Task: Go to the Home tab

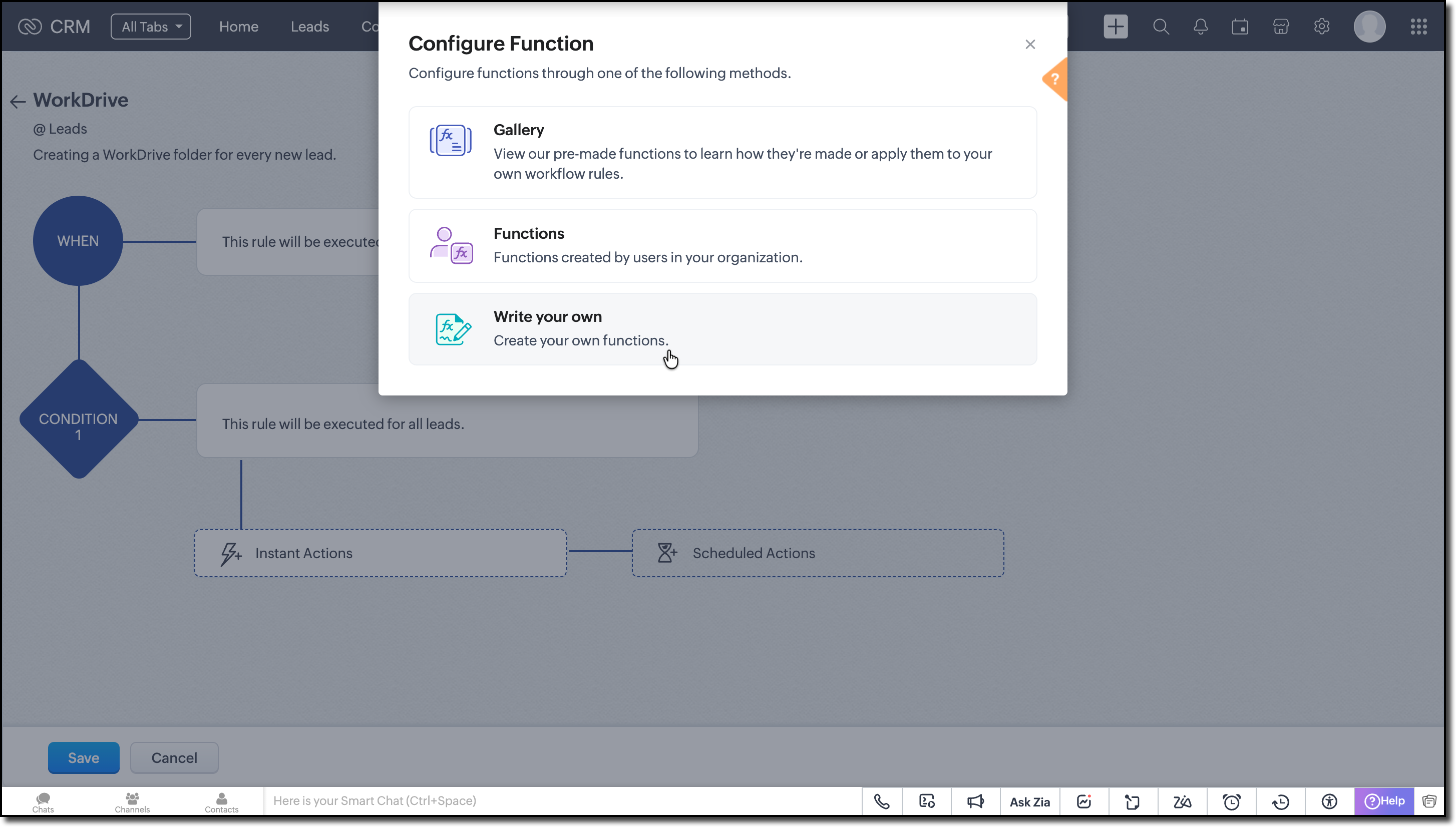Action: click(239, 27)
